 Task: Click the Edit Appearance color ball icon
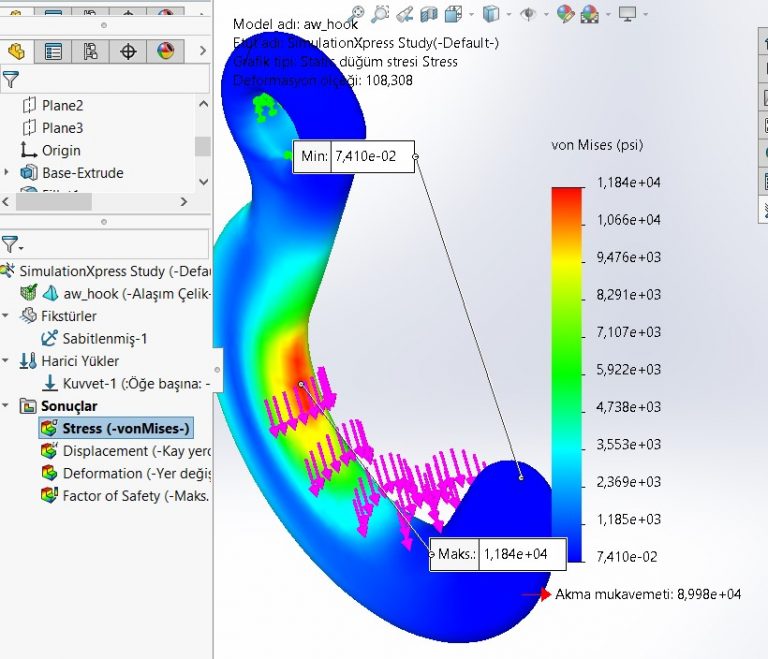coord(565,14)
